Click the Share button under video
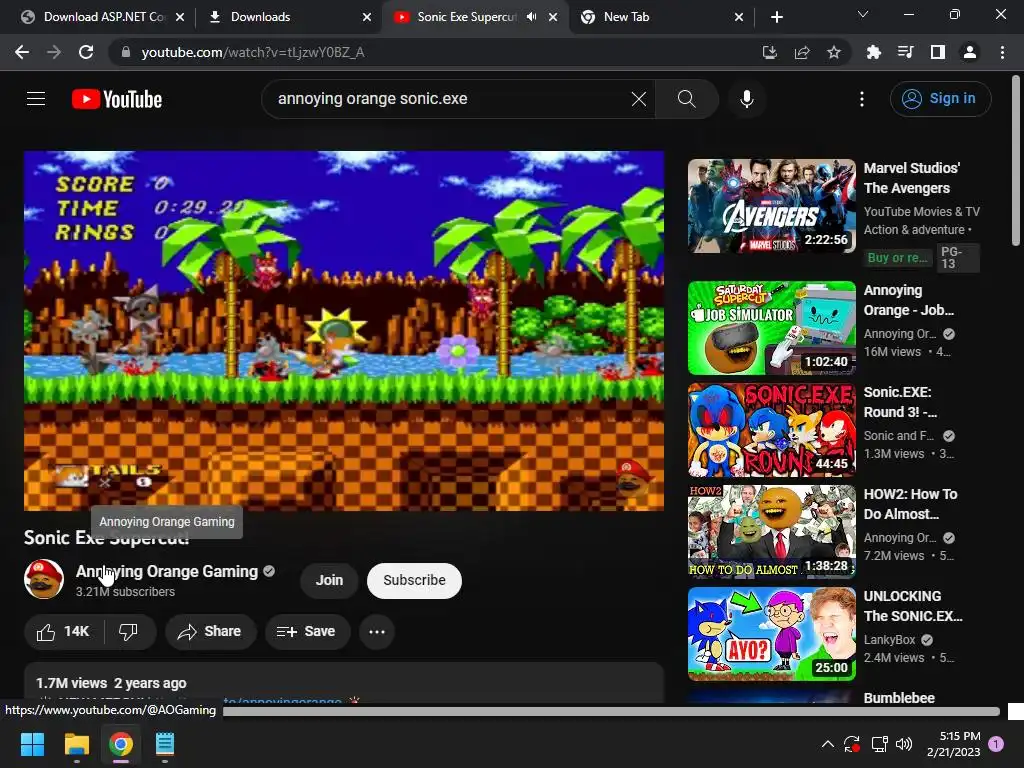The width and height of the screenshot is (1024, 768). pyautogui.click(x=210, y=632)
